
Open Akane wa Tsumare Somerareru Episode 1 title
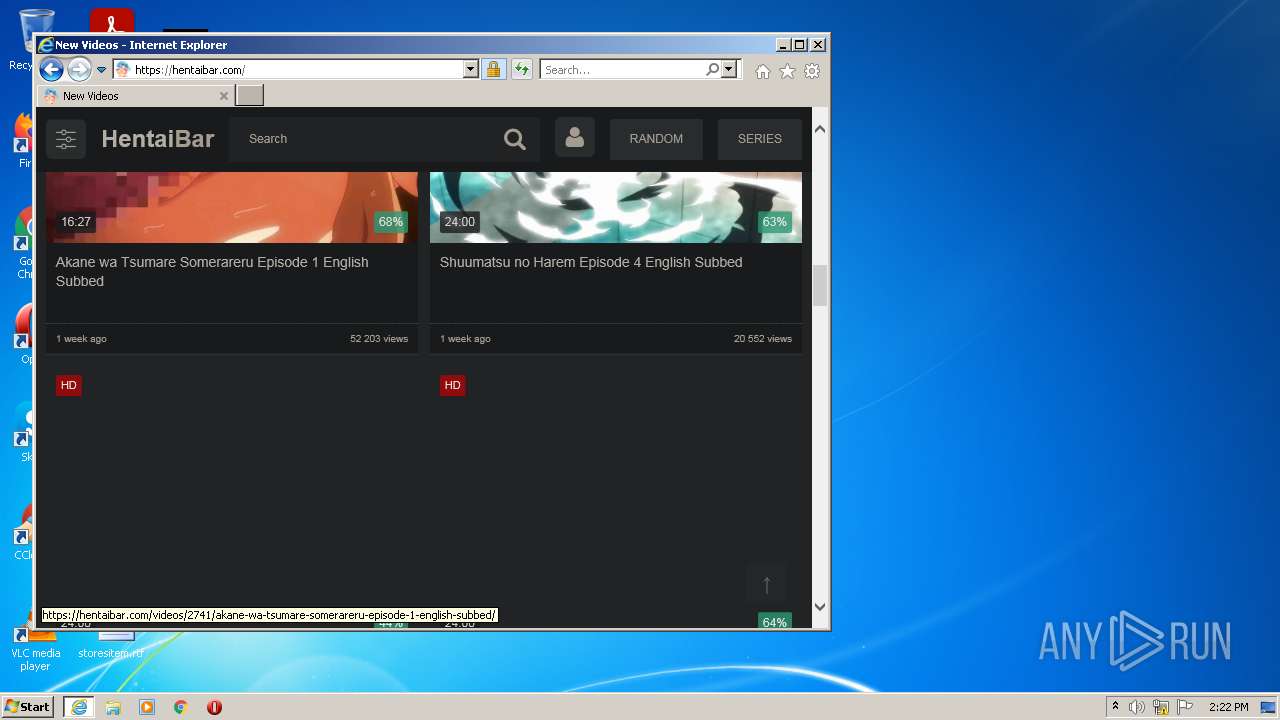point(212,272)
